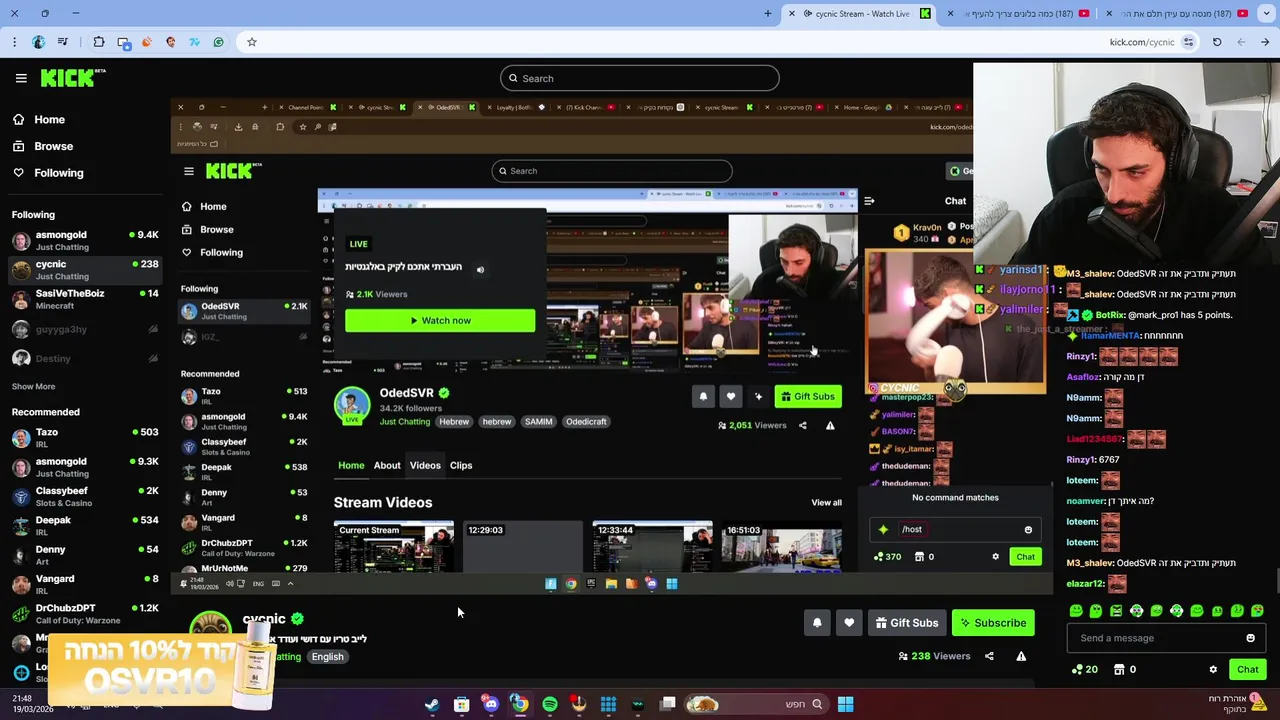Click the green KICK logo at the page top
1280x720 pixels.
[72, 78]
